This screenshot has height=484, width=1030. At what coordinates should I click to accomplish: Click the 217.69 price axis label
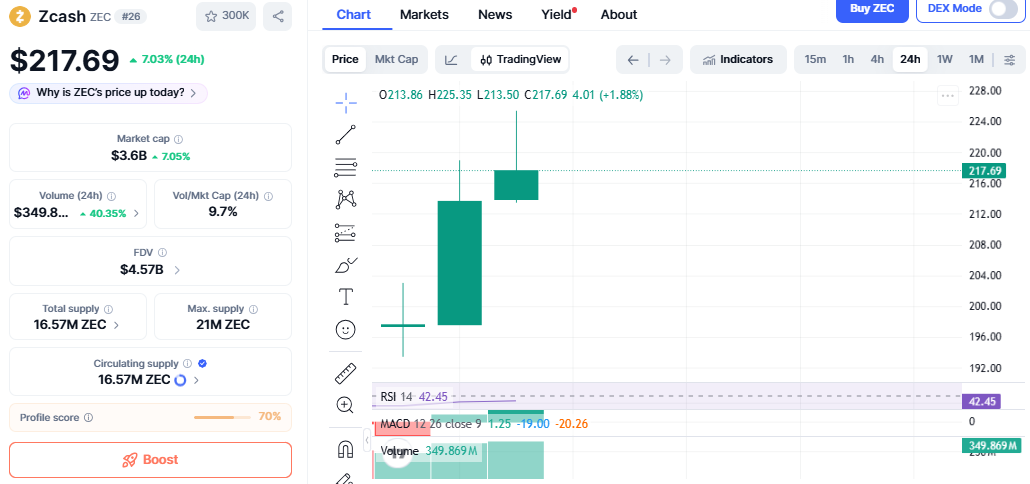click(985, 171)
